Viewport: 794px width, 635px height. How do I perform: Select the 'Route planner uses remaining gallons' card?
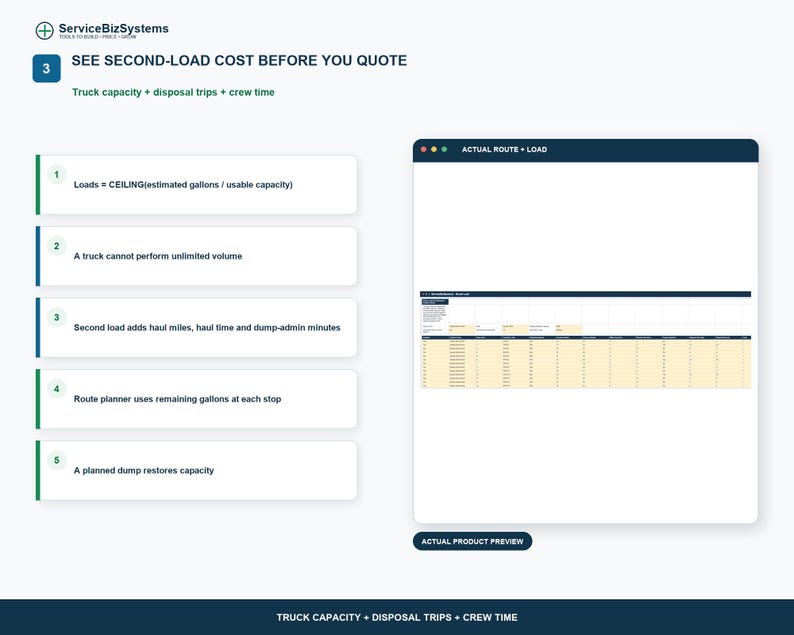[x=196, y=399]
